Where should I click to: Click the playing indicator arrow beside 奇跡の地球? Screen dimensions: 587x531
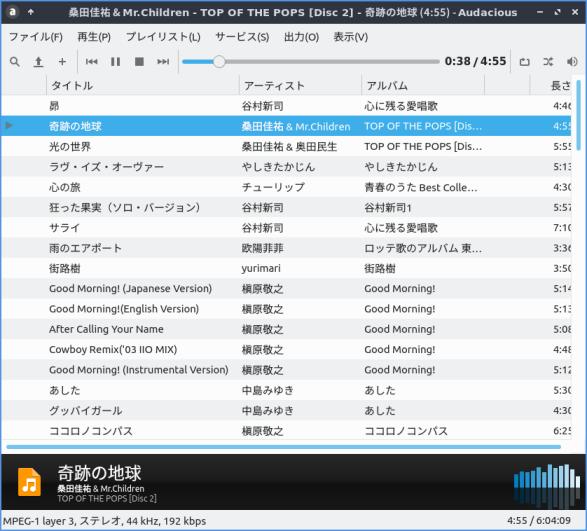coord(9,125)
